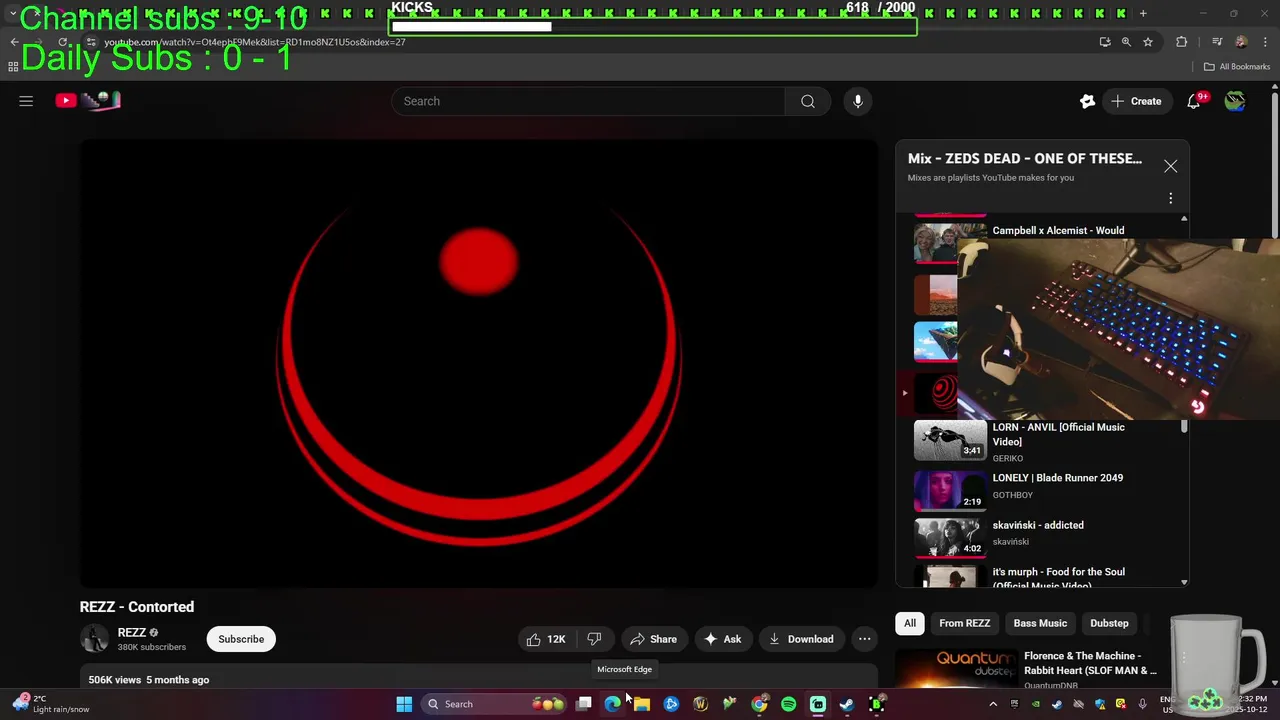
Task: Open the Windows Start menu
Action: click(x=404, y=704)
